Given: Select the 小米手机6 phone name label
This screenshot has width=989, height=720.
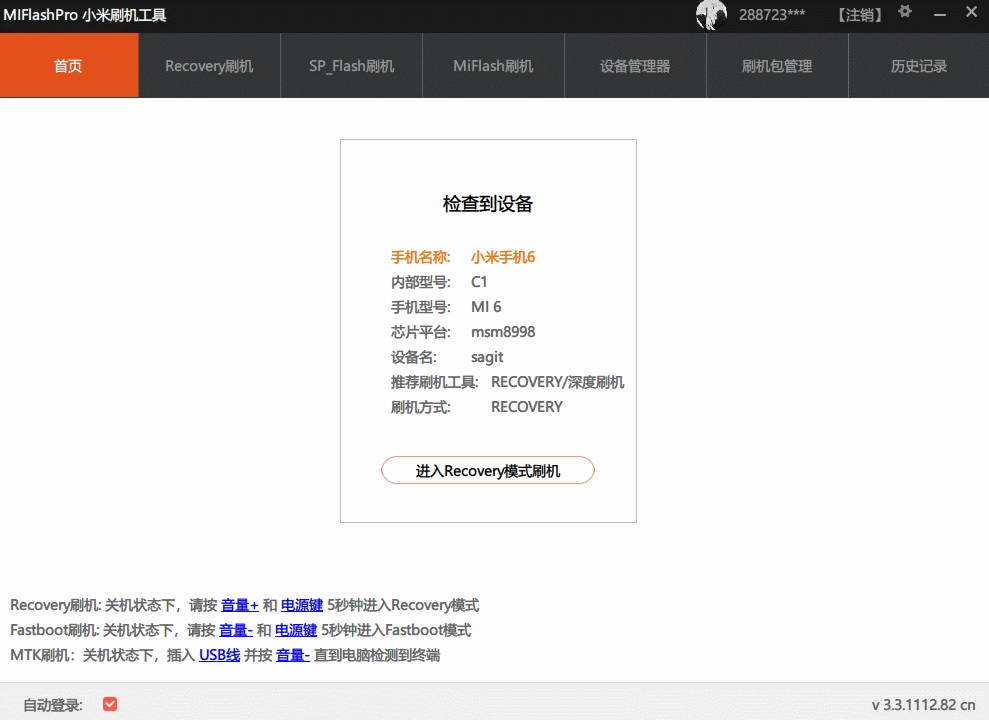Looking at the screenshot, I should [503, 257].
